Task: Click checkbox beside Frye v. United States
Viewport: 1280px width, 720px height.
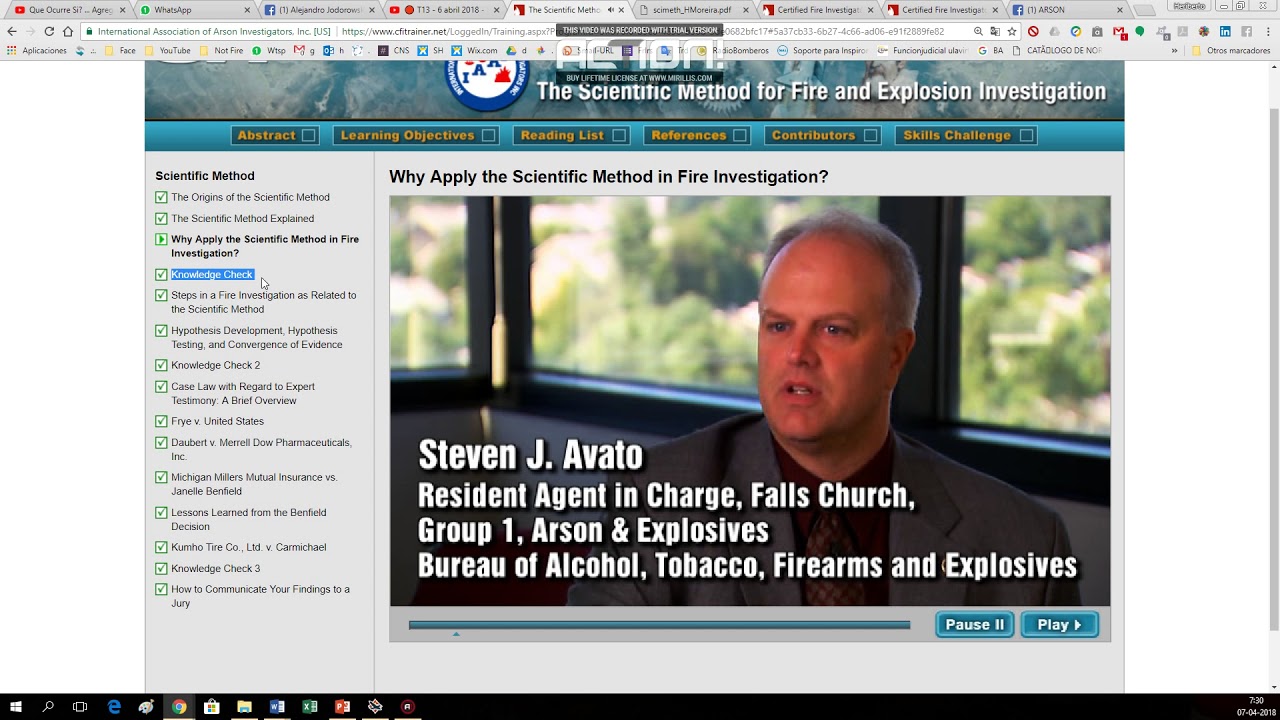Action: point(161,421)
